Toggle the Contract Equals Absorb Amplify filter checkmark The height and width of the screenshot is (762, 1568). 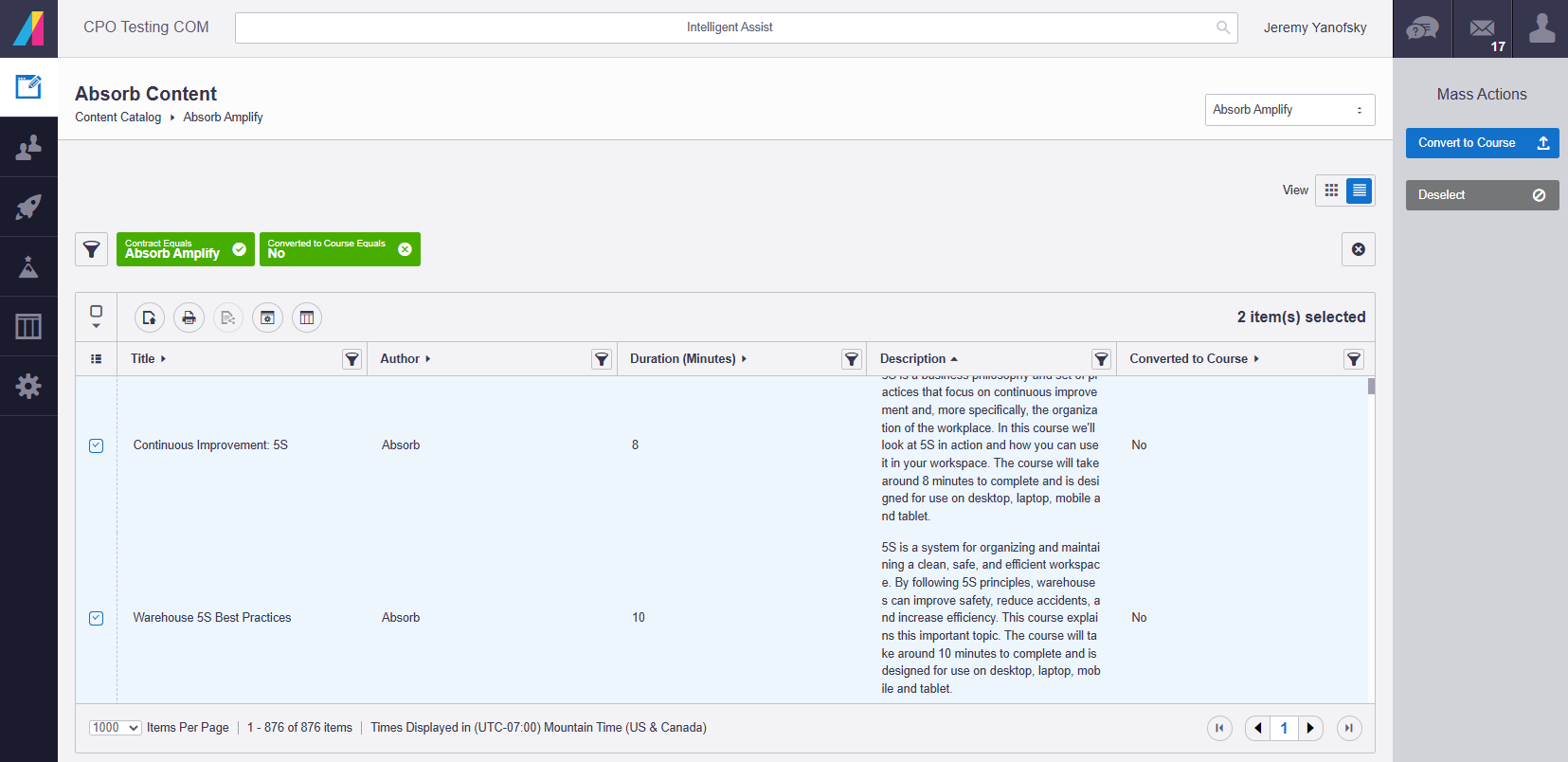[x=240, y=249]
